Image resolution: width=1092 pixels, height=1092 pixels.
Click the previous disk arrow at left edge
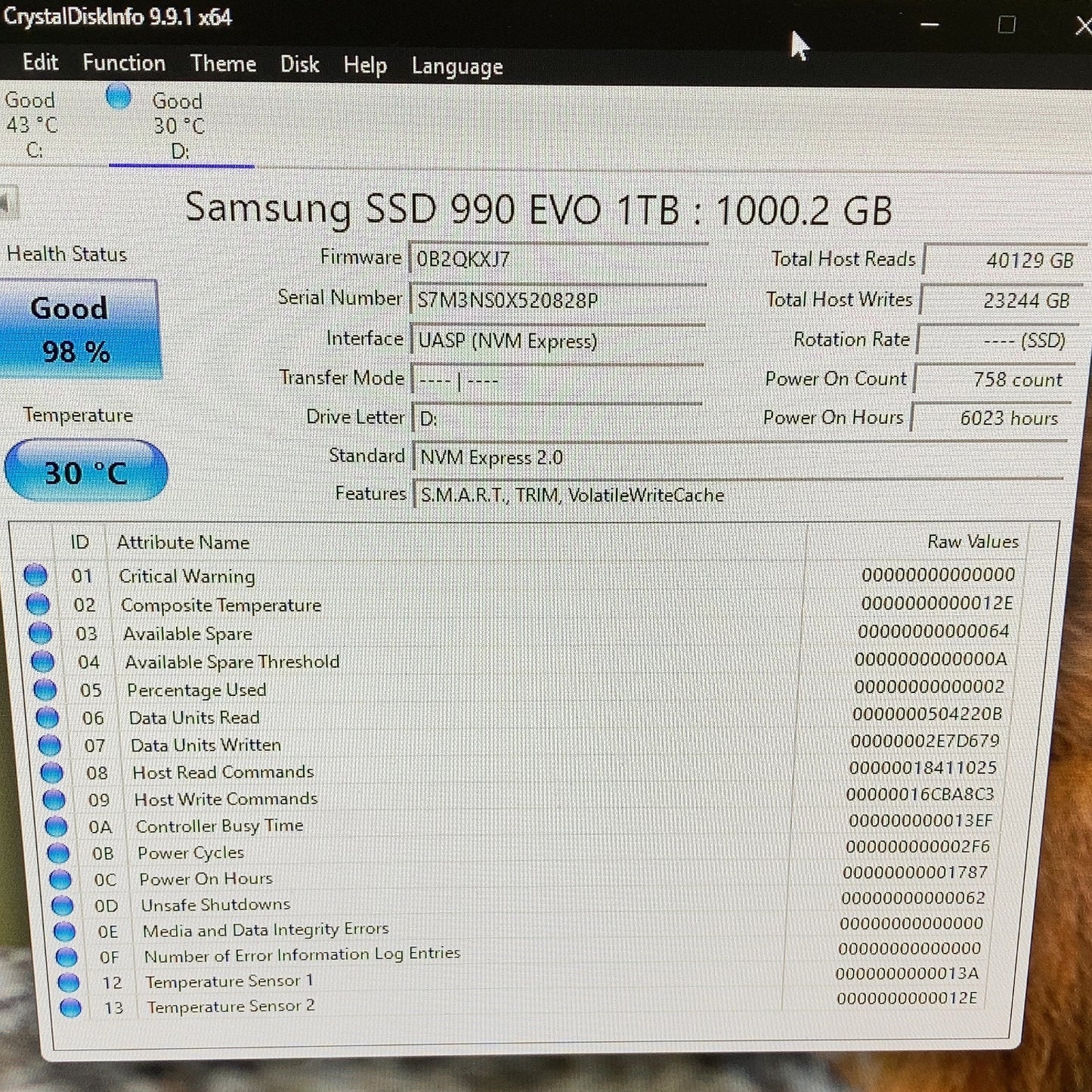[x=6, y=203]
